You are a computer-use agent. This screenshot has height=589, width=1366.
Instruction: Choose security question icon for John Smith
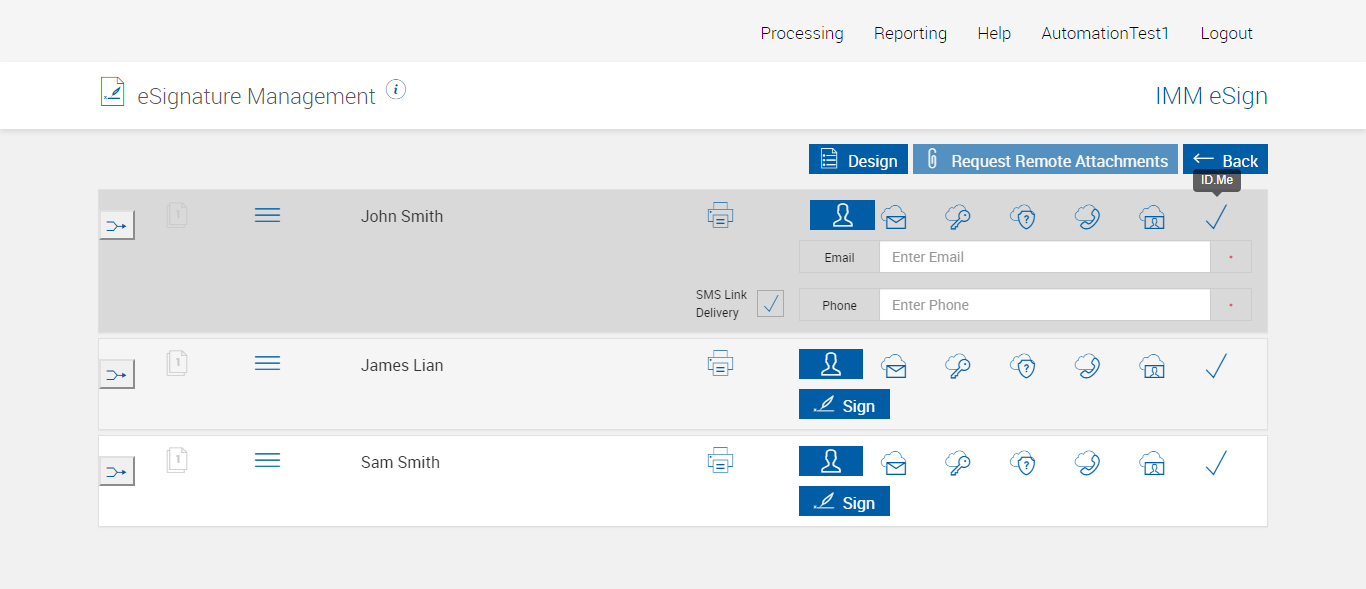click(x=1022, y=217)
